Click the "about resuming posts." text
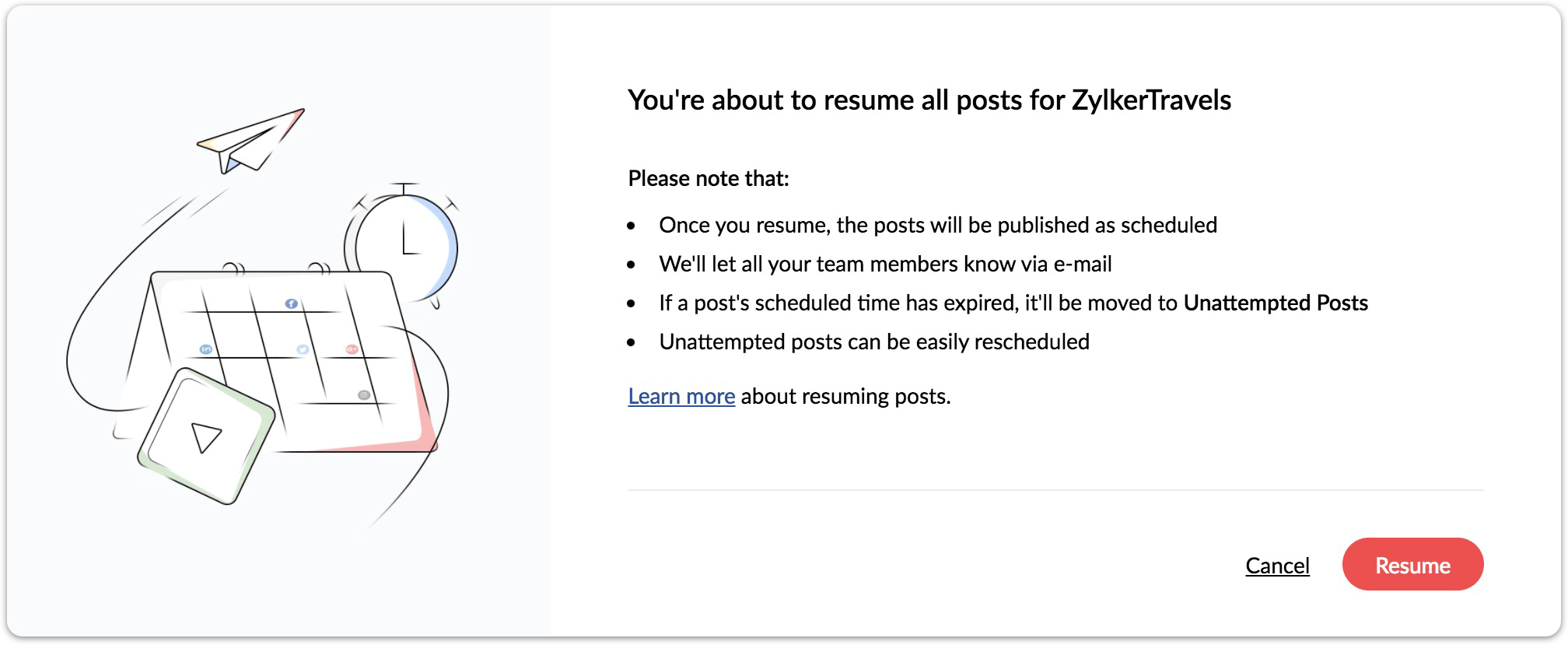The image size is (1568, 645). click(x=845, y=397)
